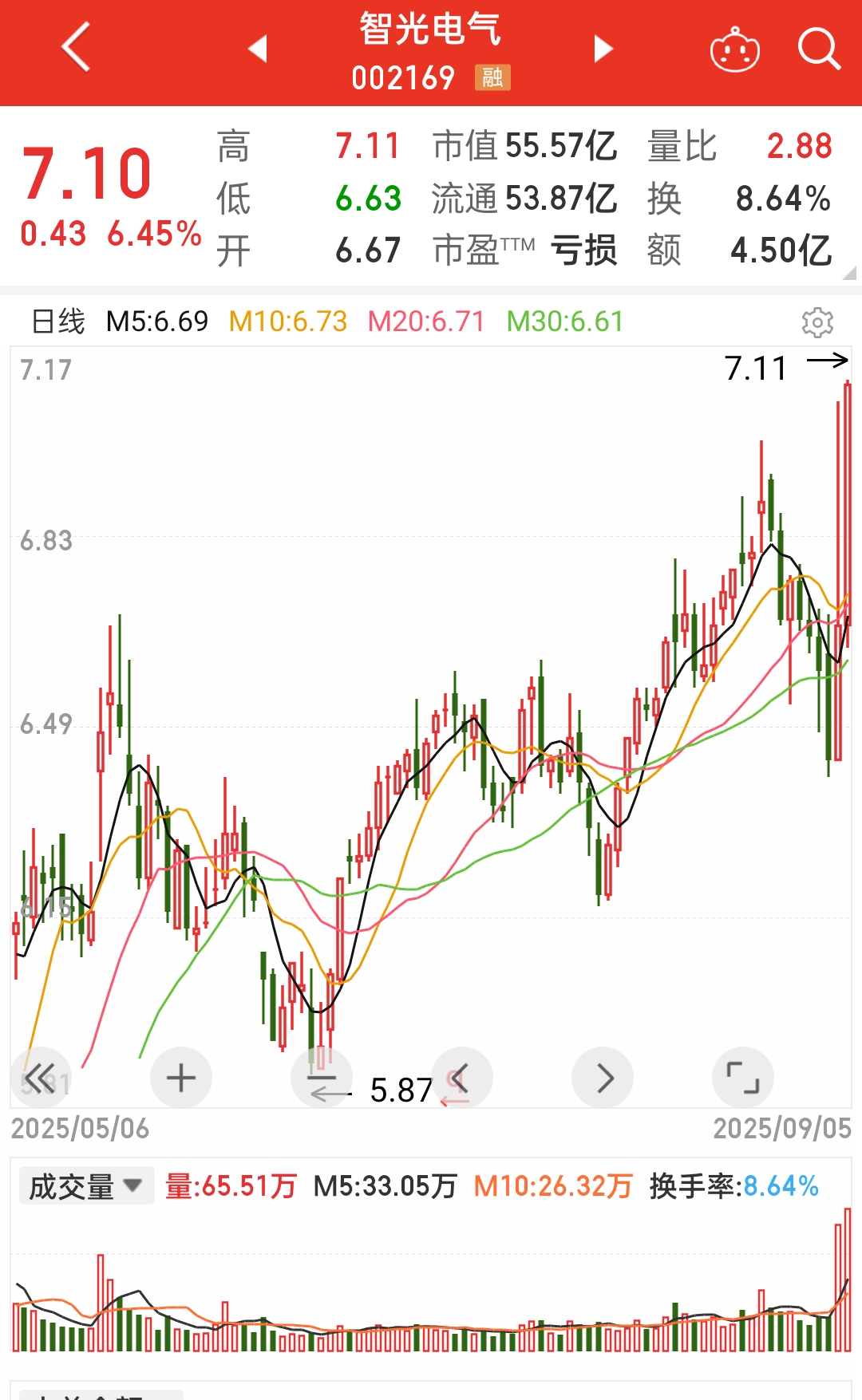862x1400 pixels.
Task: Open chart settings gear icon
Action: (x=817, y=322)
